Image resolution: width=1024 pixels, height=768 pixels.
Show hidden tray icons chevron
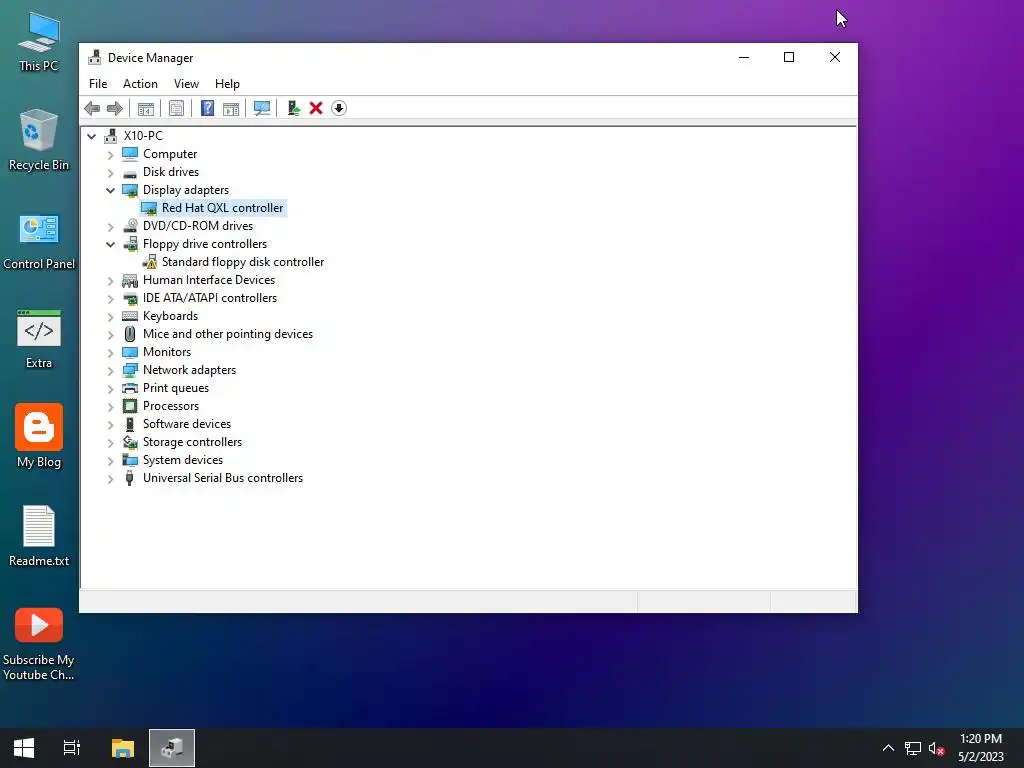click(888, 748)
